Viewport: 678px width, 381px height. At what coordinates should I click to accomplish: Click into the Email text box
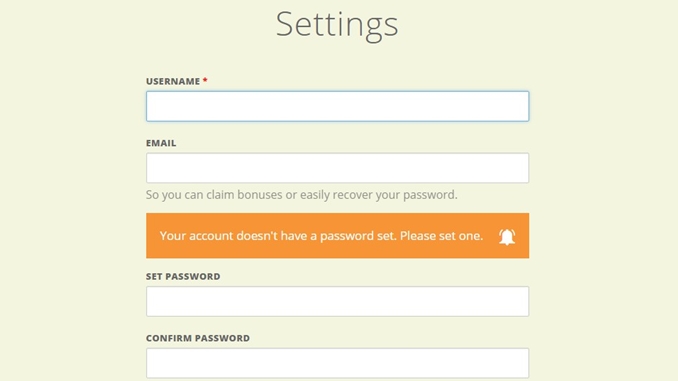(x=337, y=168)
